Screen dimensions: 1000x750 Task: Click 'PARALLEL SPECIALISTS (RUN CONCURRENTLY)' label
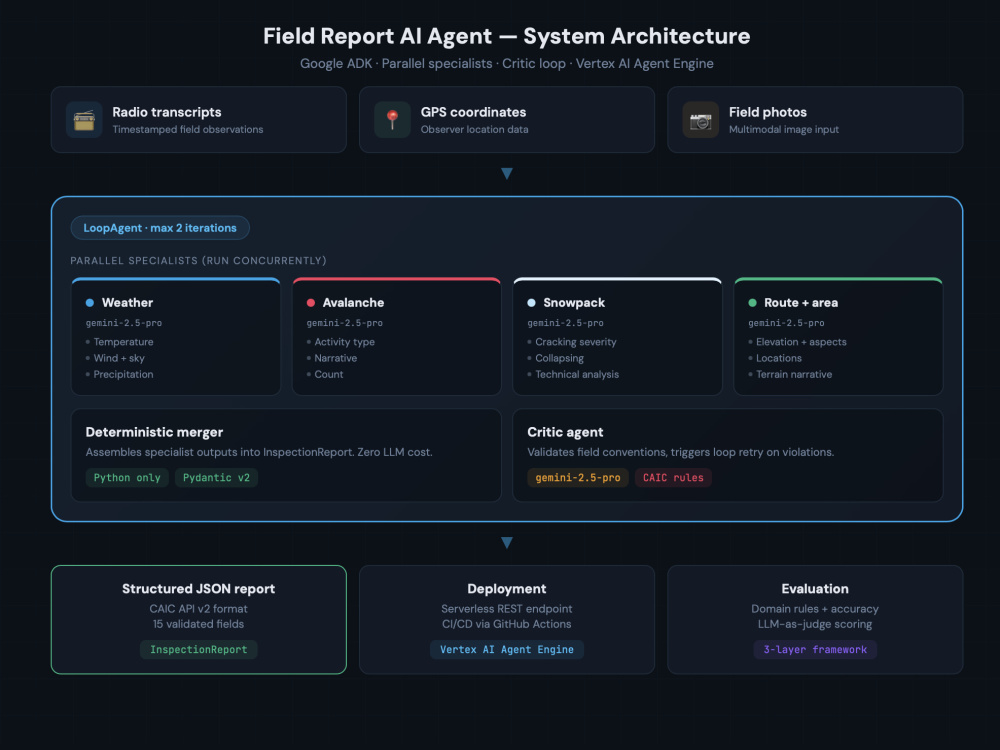point(198,261)
